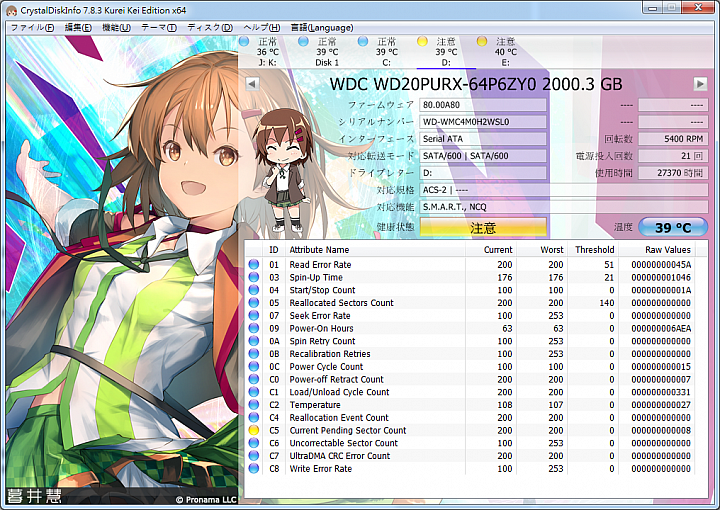The width and height of the screenshot is (720, 510).
Task: Click raw value 000000000331
Action: [661, 392]
